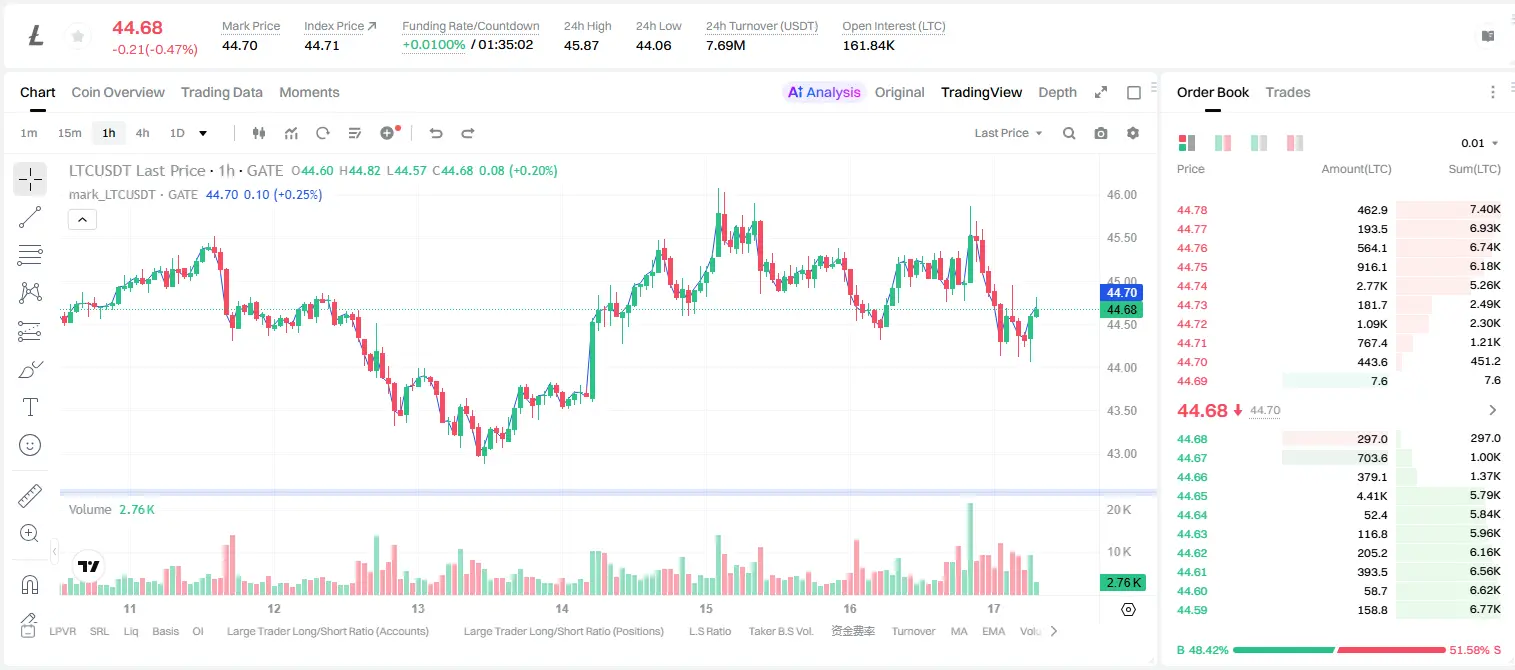The image size is (1515, 670).
Task: Switch to the Trades tab
Action: [1287, 92]
